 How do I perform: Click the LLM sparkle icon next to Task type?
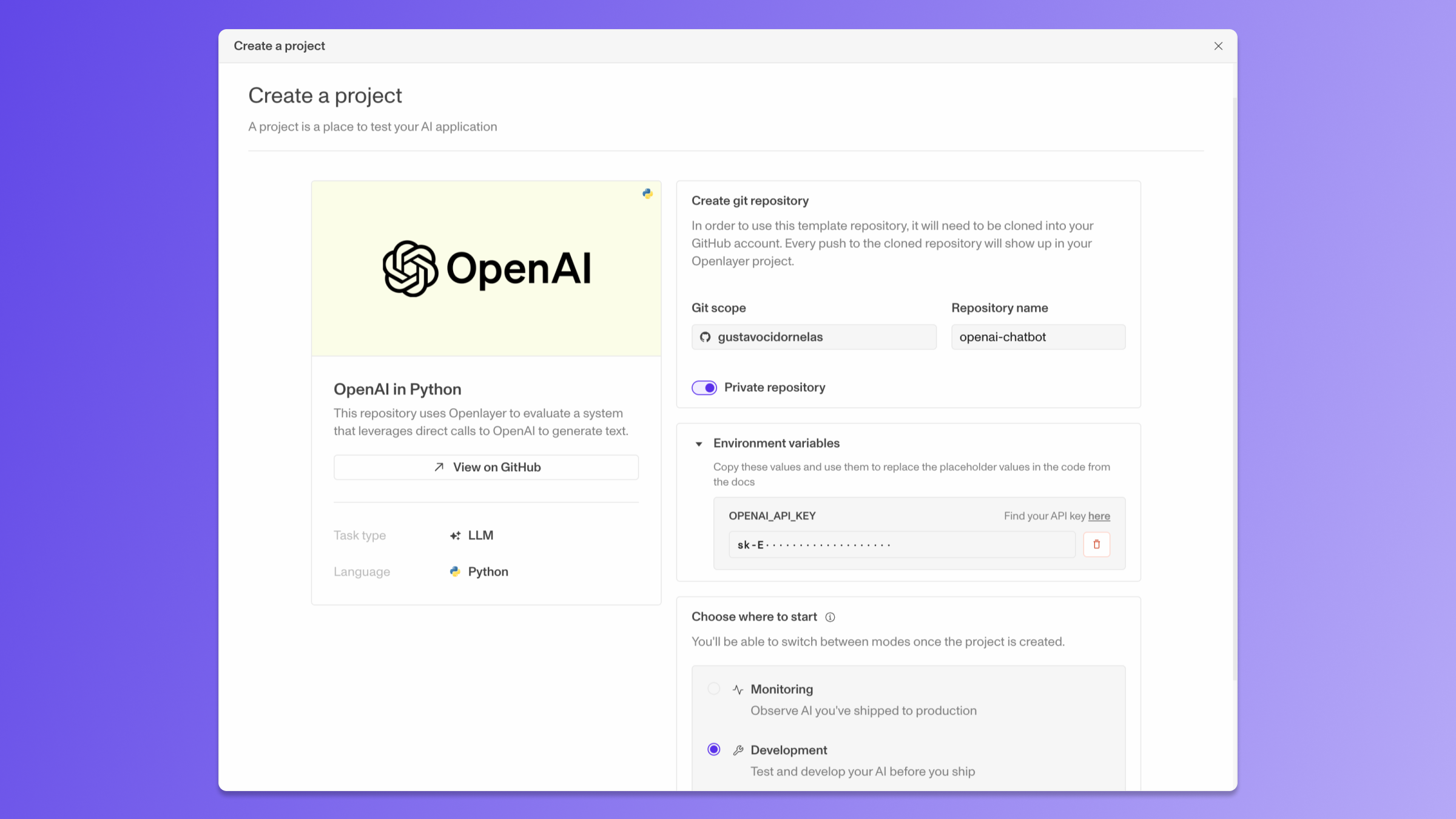click(455, 536)
